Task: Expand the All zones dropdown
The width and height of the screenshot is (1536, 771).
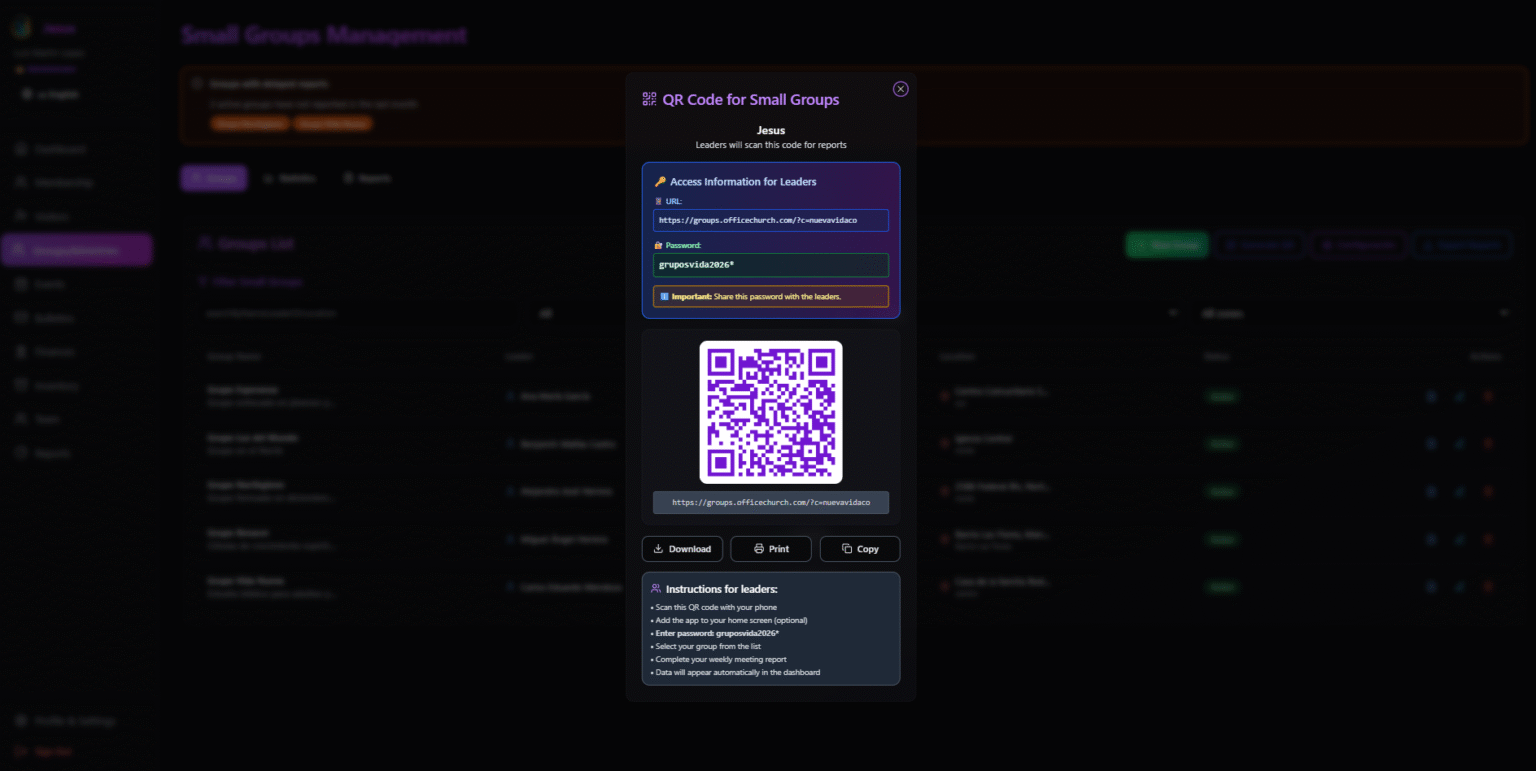Action: 1355,313
